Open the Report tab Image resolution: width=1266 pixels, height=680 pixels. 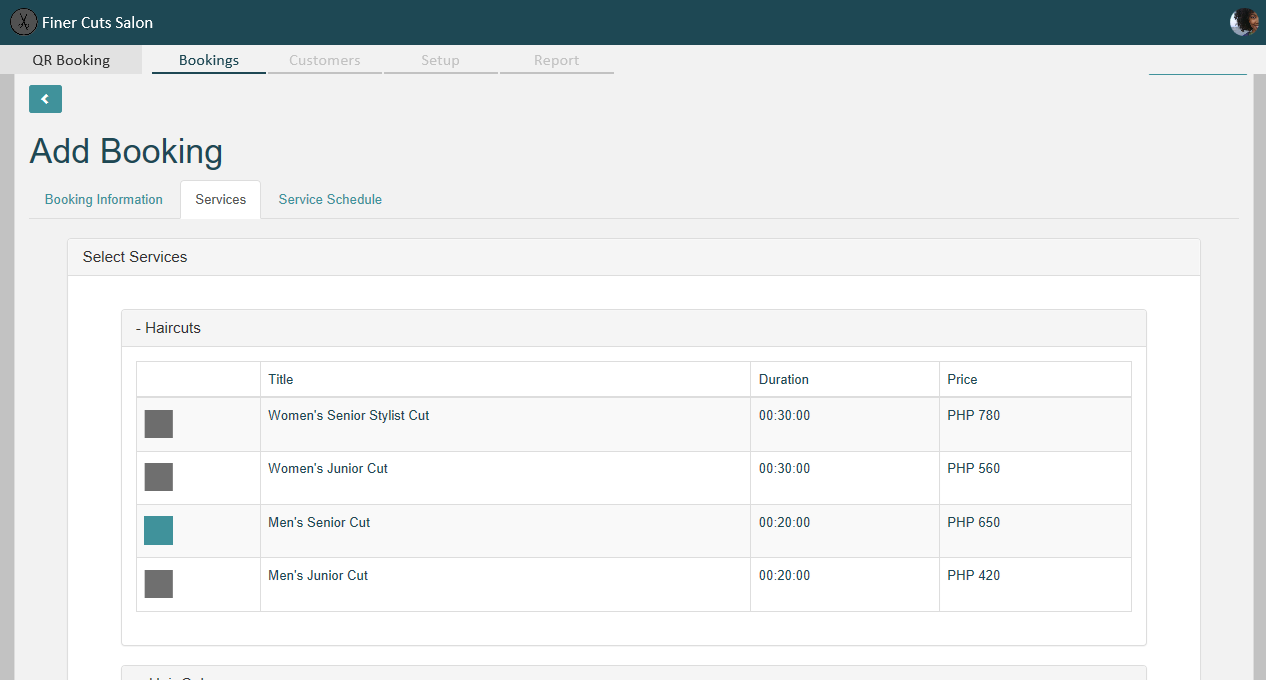click(557, 60)
